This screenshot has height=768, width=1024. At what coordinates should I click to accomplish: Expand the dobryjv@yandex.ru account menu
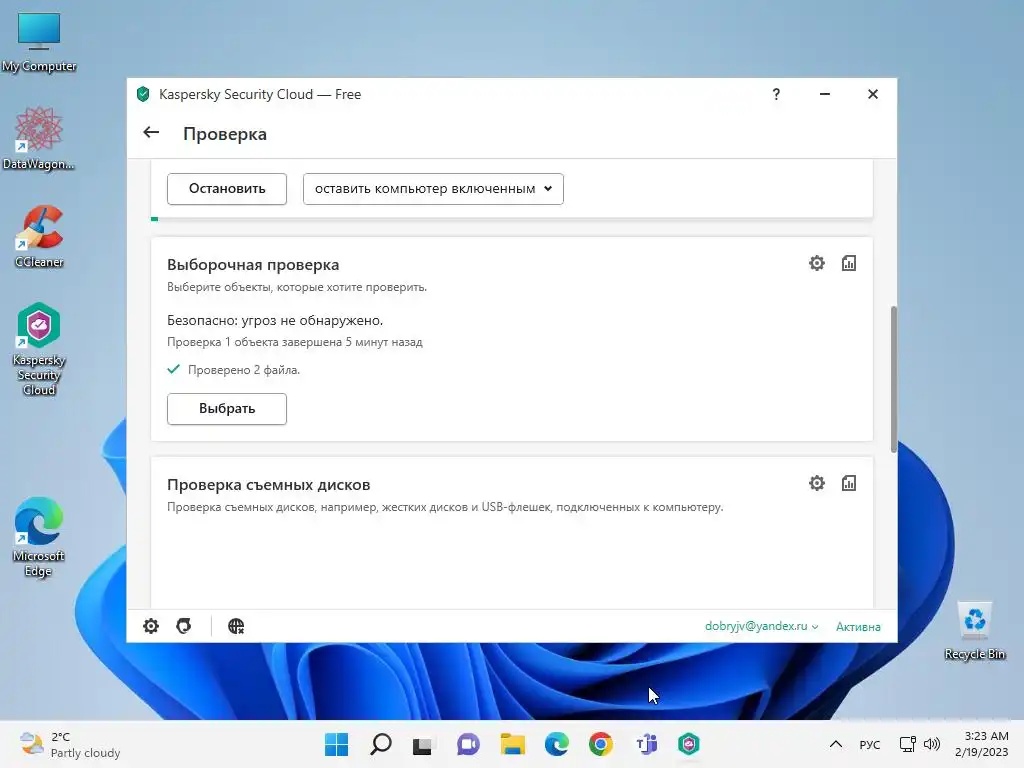[x=761, y=626]
